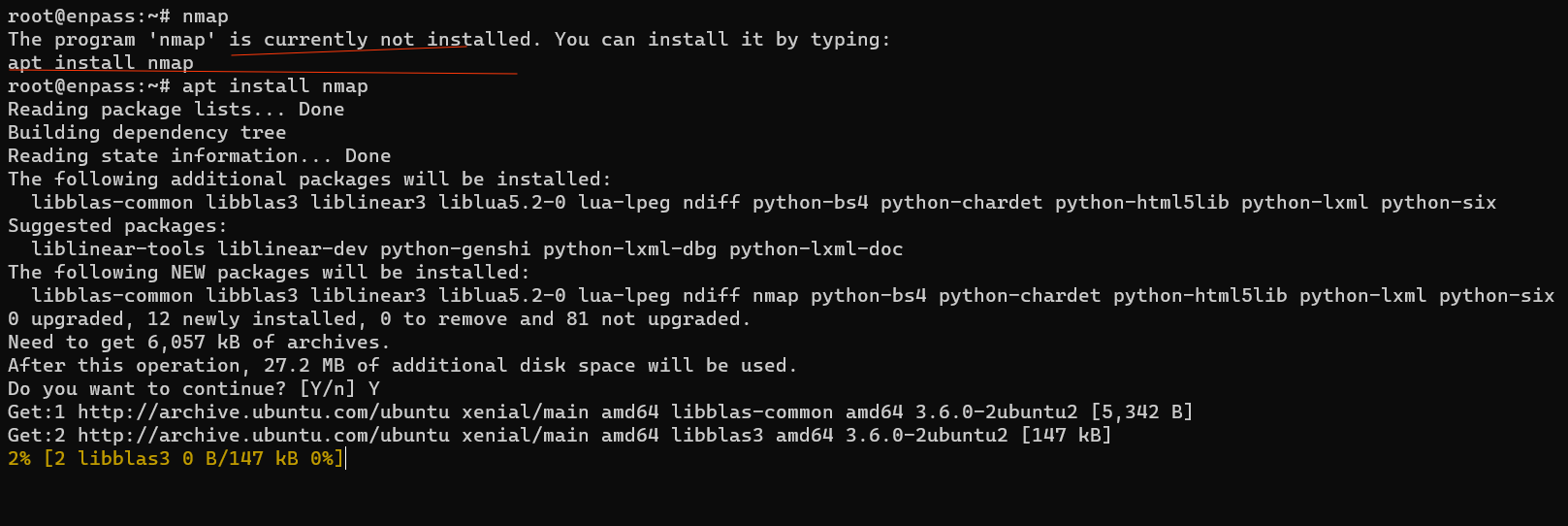Click the 'apt install nmap' suggestion line

click(101, 63)
